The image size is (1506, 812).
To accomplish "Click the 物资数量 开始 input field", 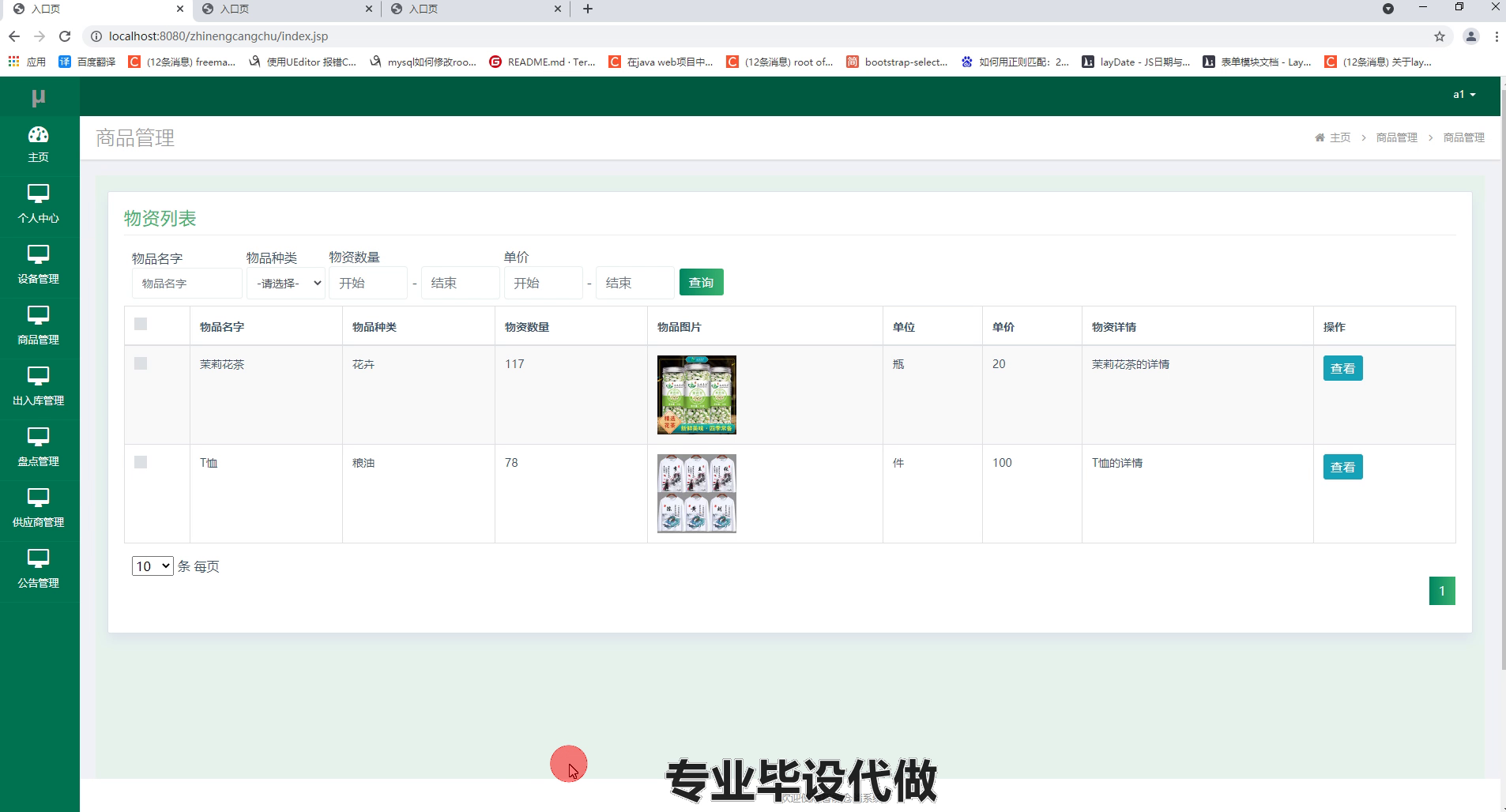I will [368, 283].
